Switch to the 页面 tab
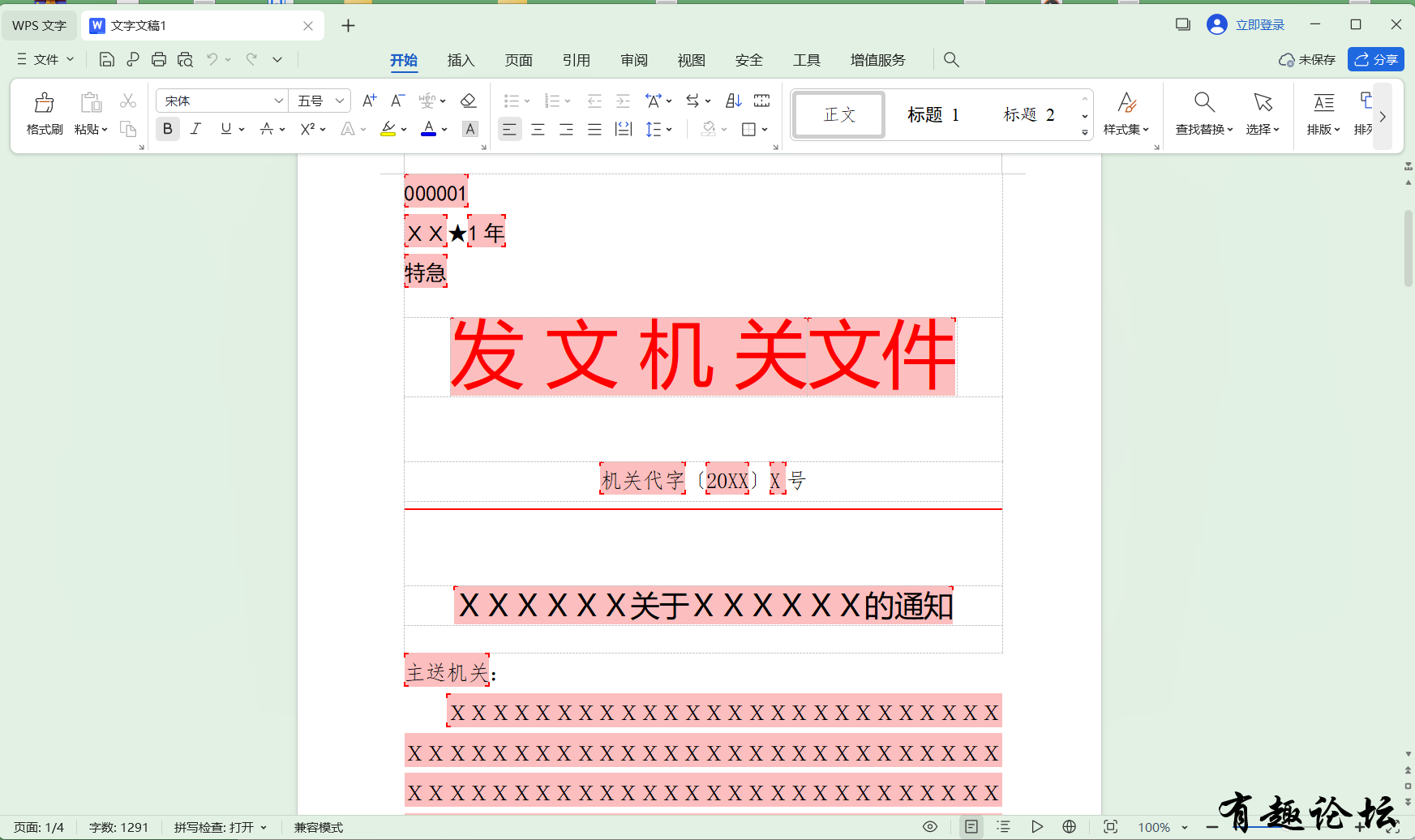The height and width of the screenshot is (840, 1415). [518, 60]
